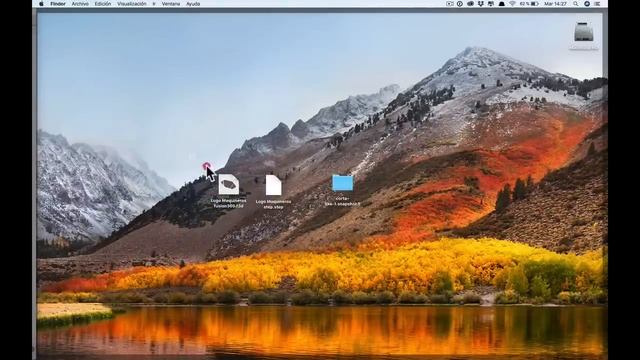The height and width of the screenshot is (360, 640).
Task: Click the date and time Mar 14:27
Action: [555, 4]
